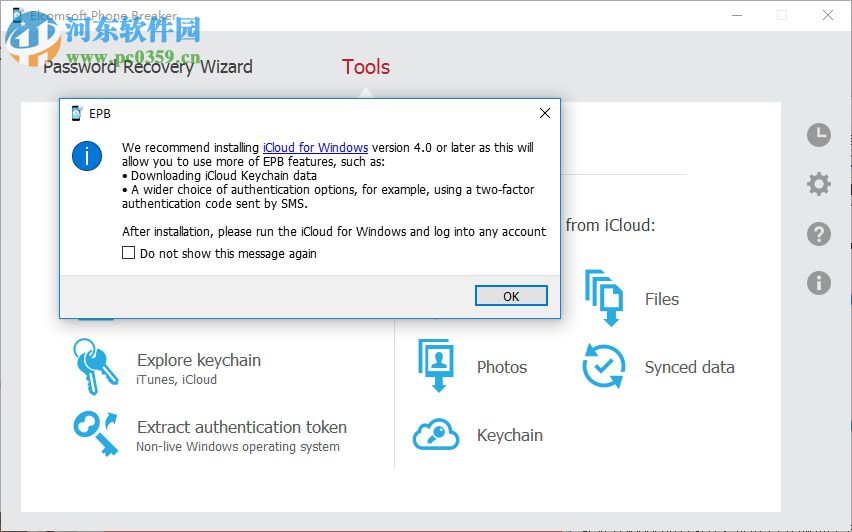Image resolution: width=852 pixels, height=532 pixels.
Task: Switch to Password Recovery Wizard tab
Action: [x=148, y=67]
